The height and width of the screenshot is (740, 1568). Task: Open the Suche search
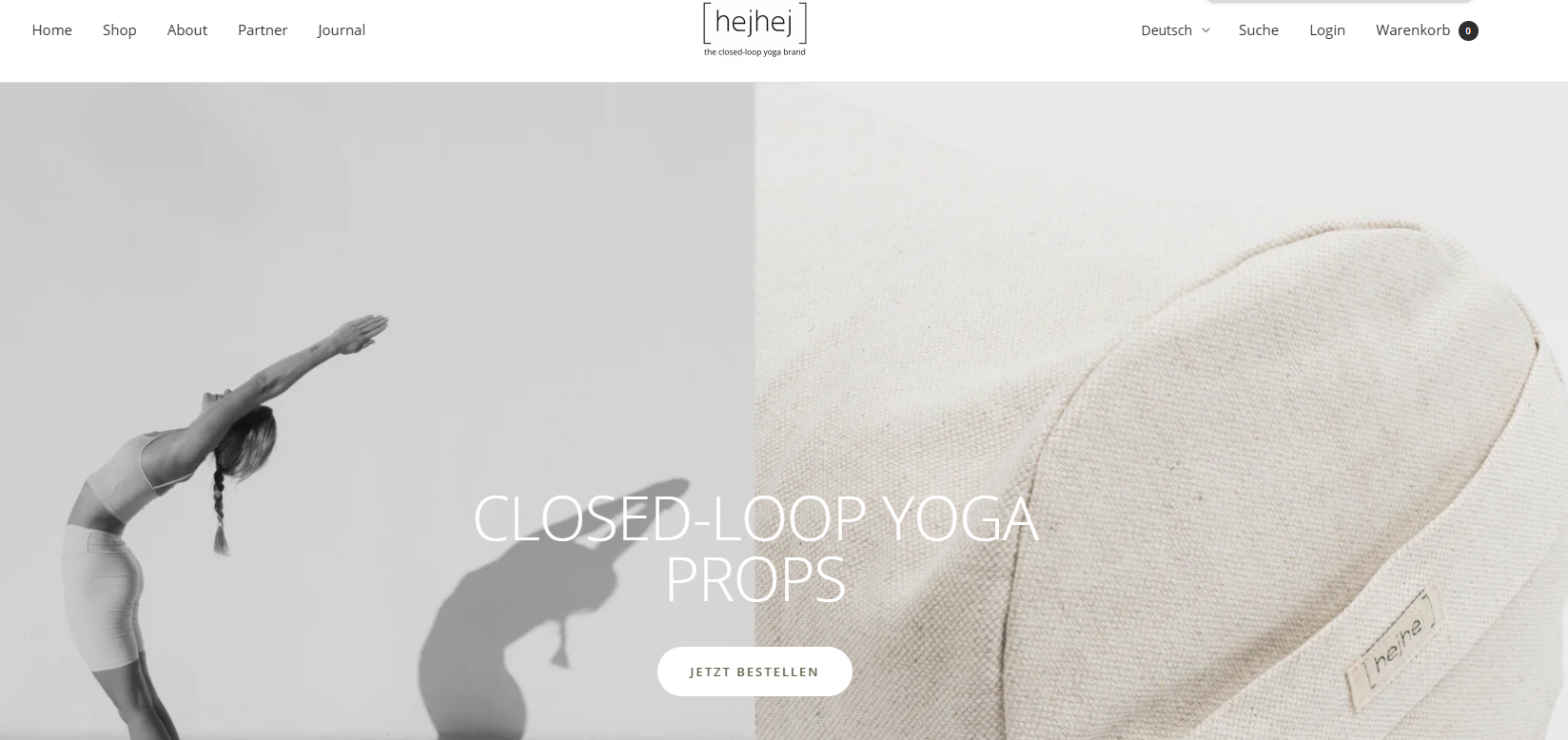pos(1258,30)
